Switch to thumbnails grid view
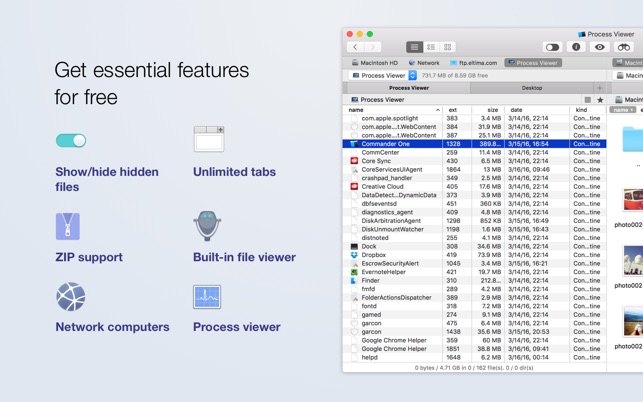The width and height of the screenshot is (643, 402). [x=448, y=47]
